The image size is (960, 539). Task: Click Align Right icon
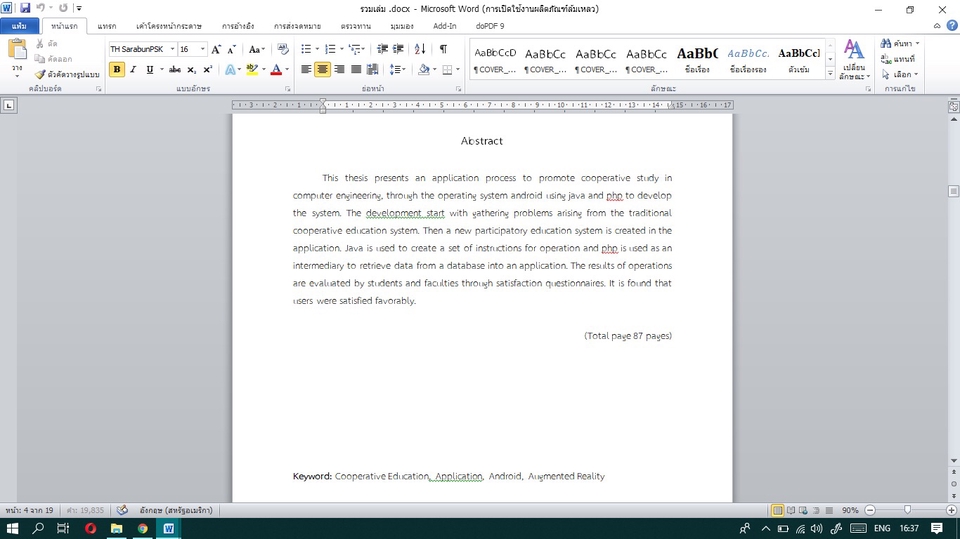(339, 69)
